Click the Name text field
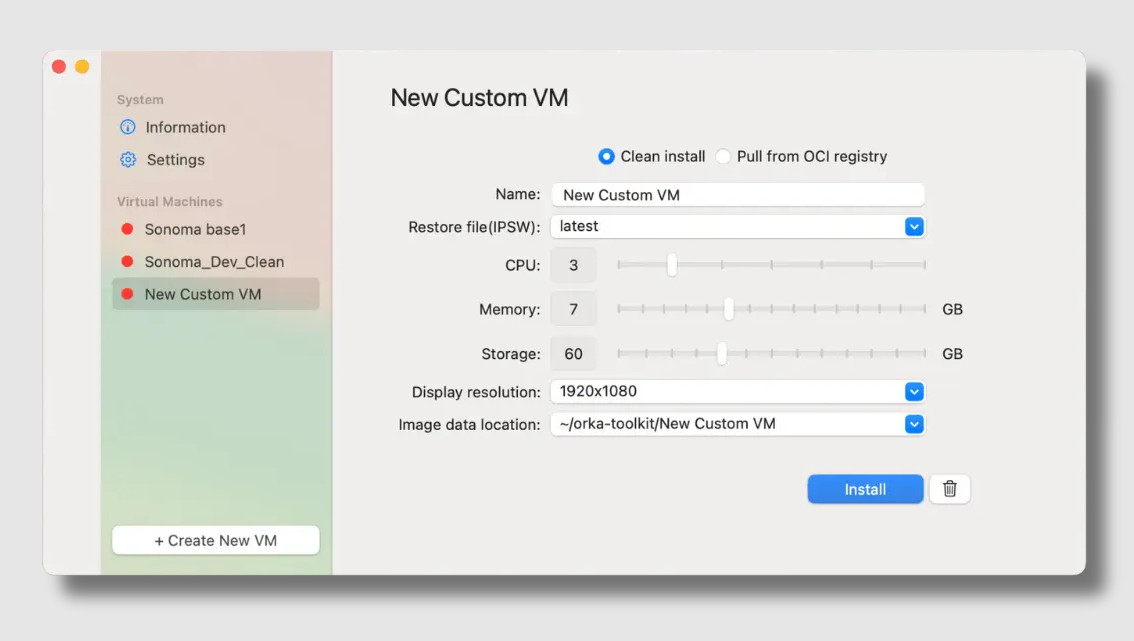The width and height of the screenshot is (1134, 641). tap(738, 195)
